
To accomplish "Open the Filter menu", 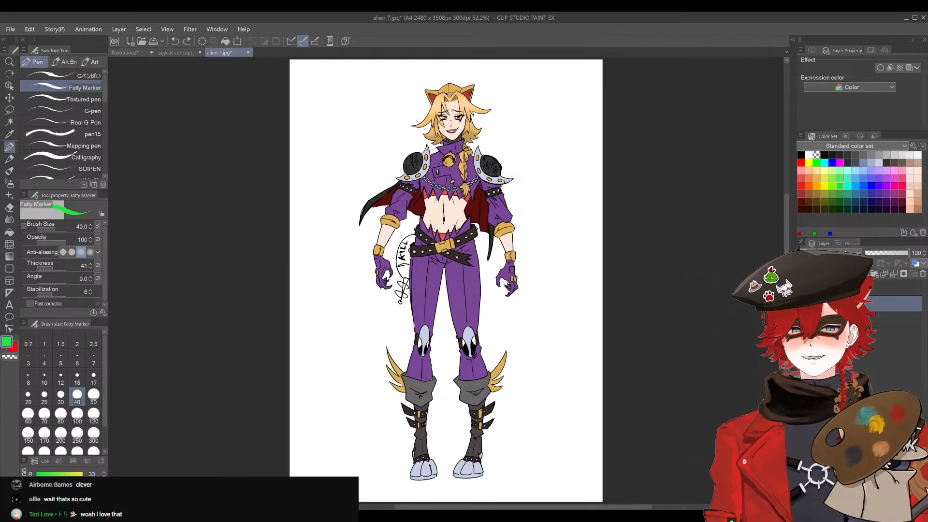I will point(190,29).
